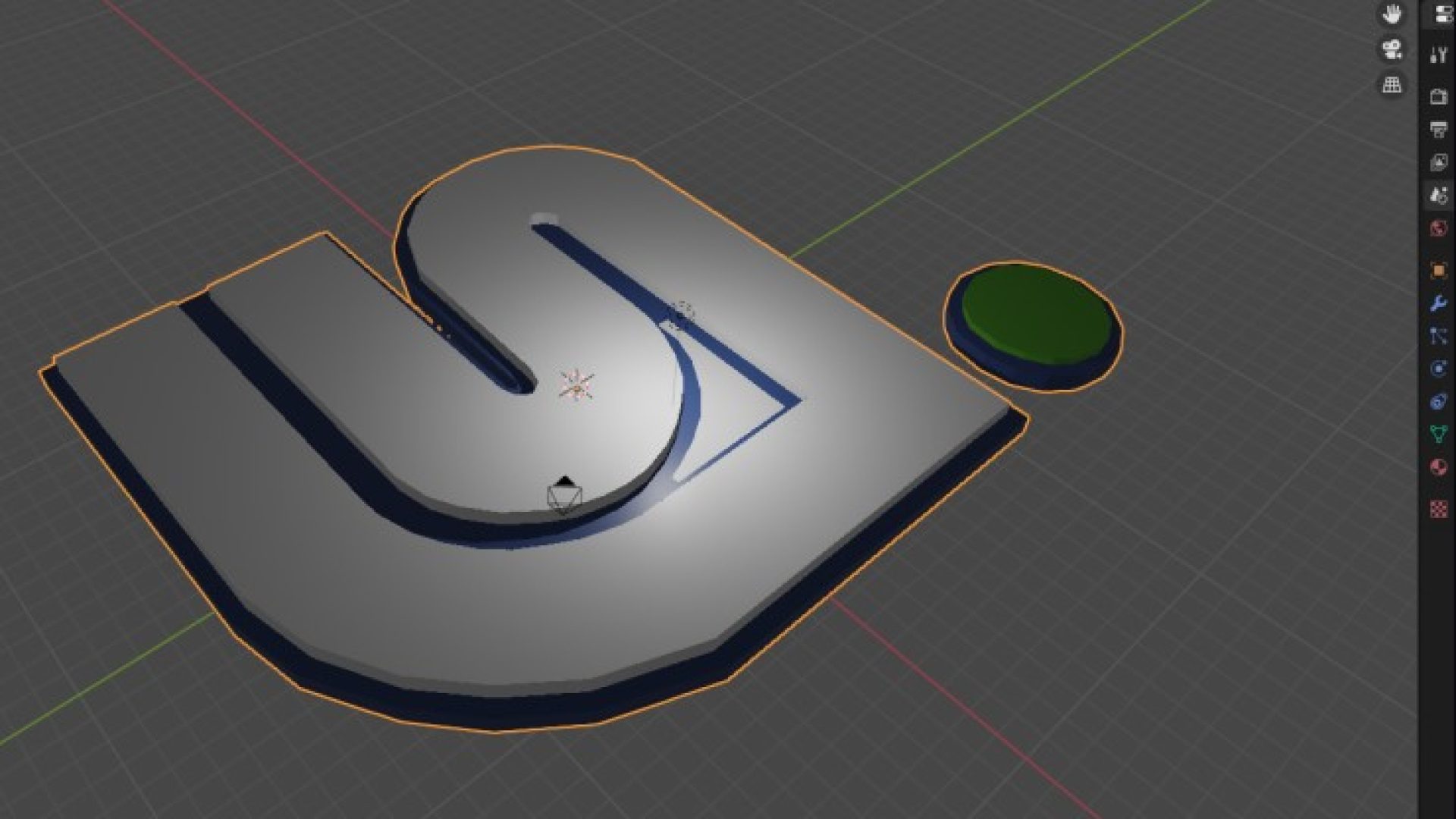1456x819 pixels.
Task: Open the Object Data green triangle tab
Action: [1439, 435]
